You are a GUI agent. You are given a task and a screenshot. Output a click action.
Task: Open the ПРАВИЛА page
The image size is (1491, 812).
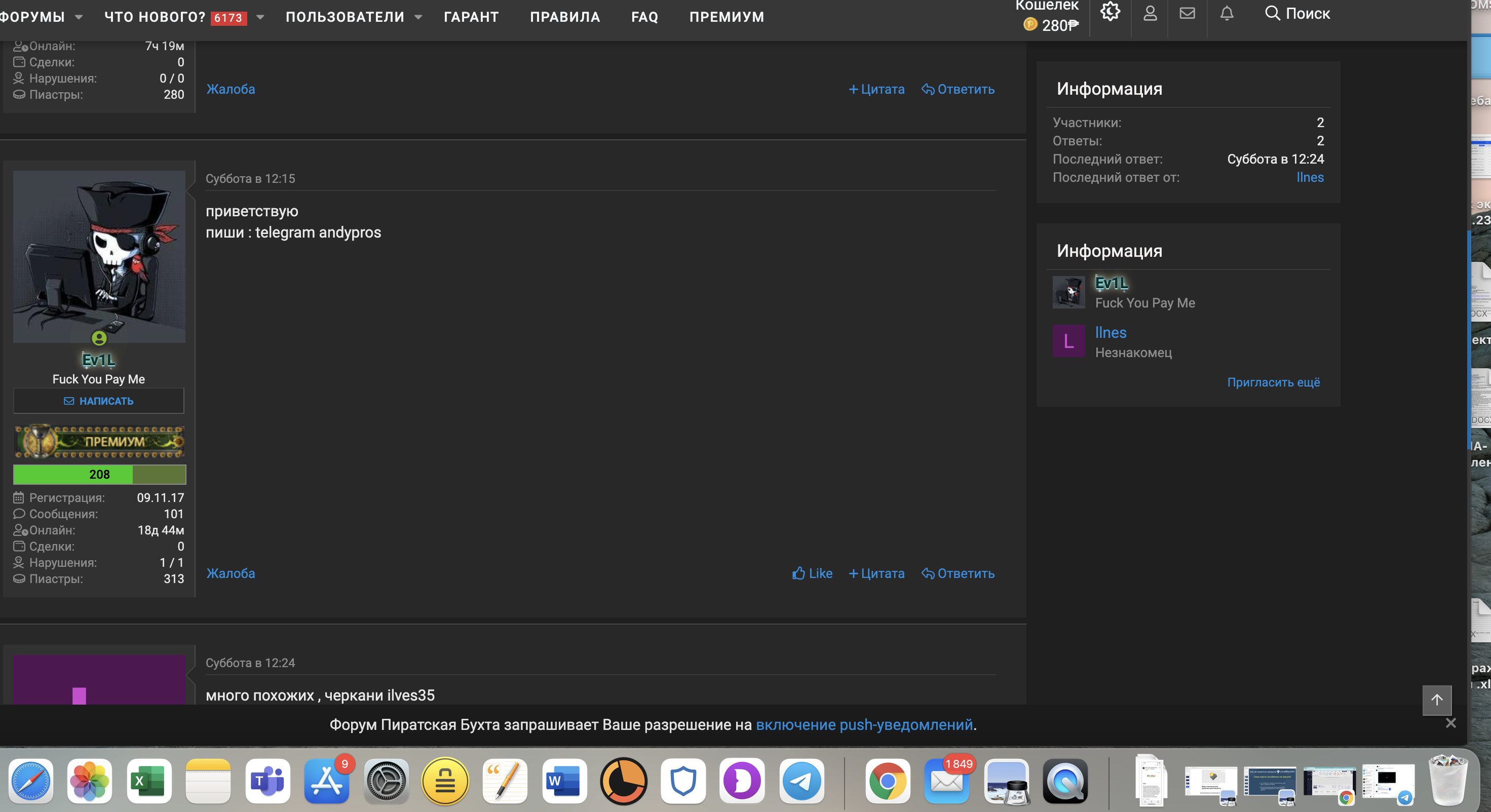565,17
